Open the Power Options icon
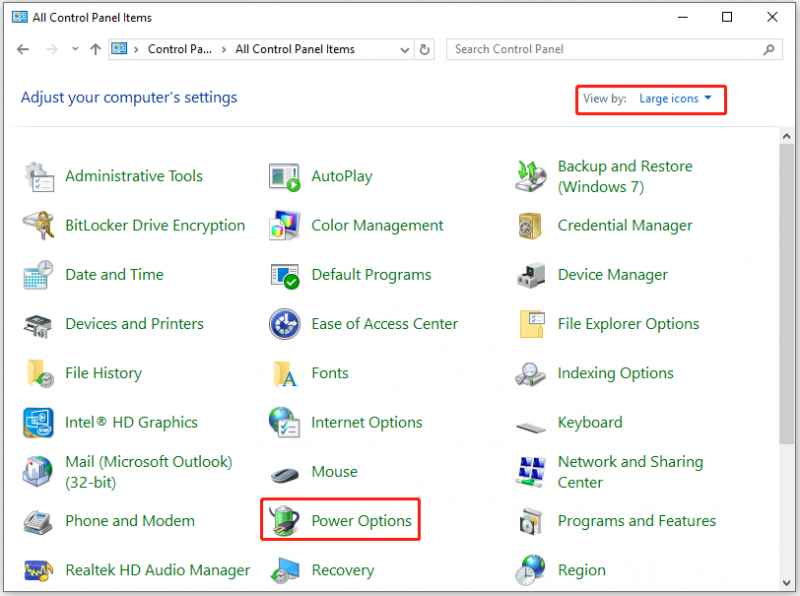Image resolution: width=800 pixels, height=596 pixels. point(284,520)
